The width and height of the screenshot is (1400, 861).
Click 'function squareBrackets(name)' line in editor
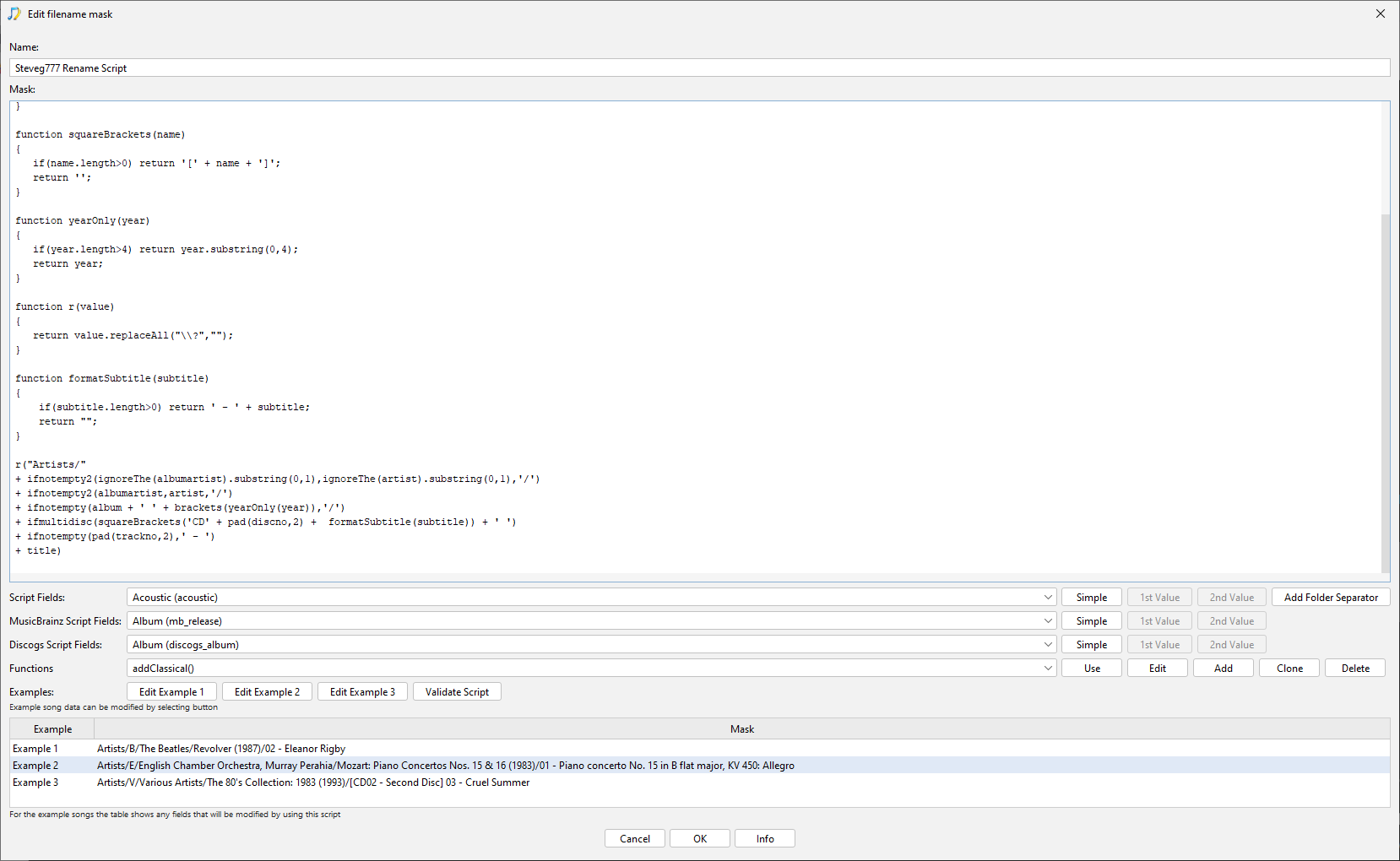point(100,134)
